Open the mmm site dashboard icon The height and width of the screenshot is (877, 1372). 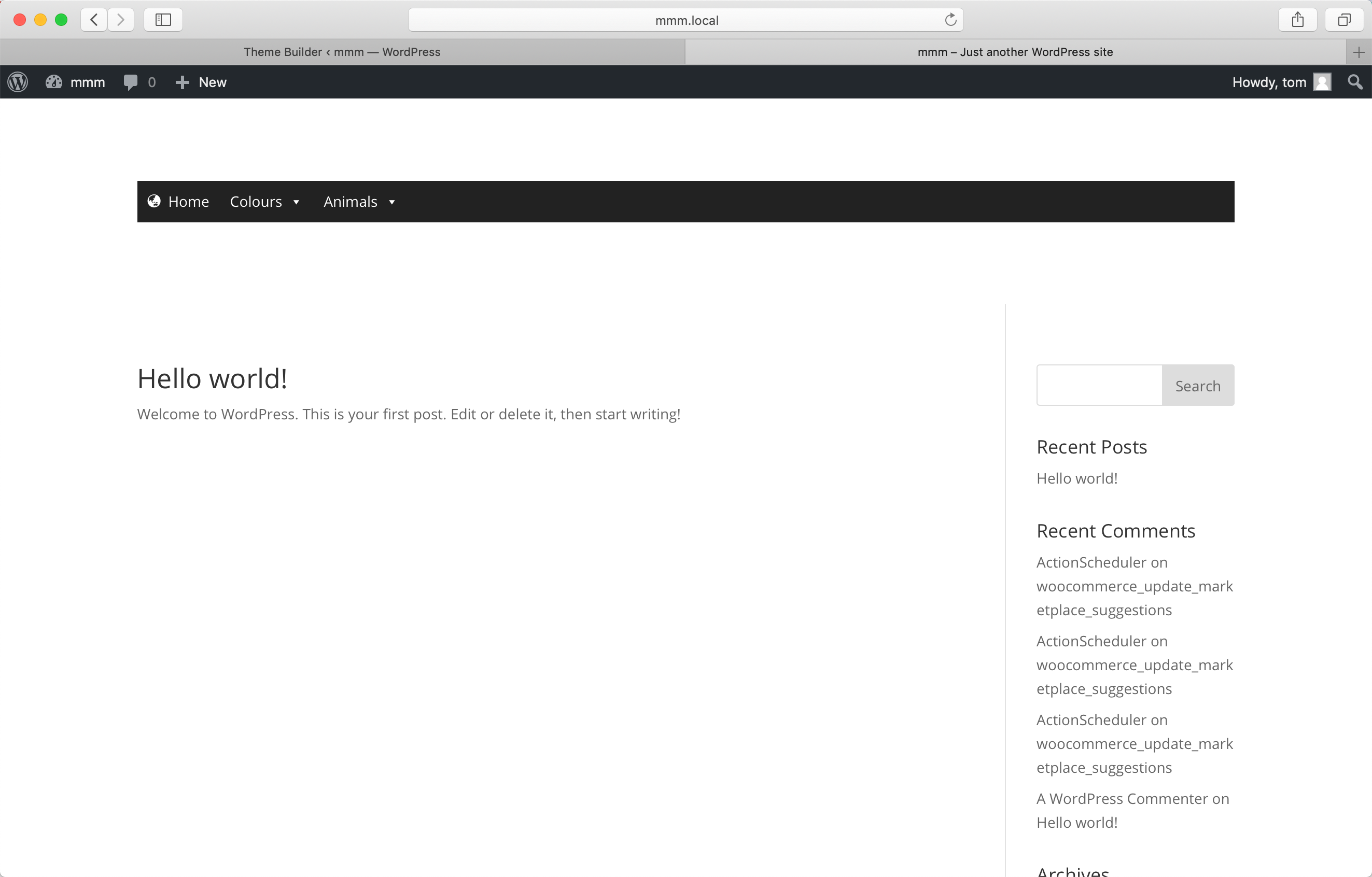54,82
